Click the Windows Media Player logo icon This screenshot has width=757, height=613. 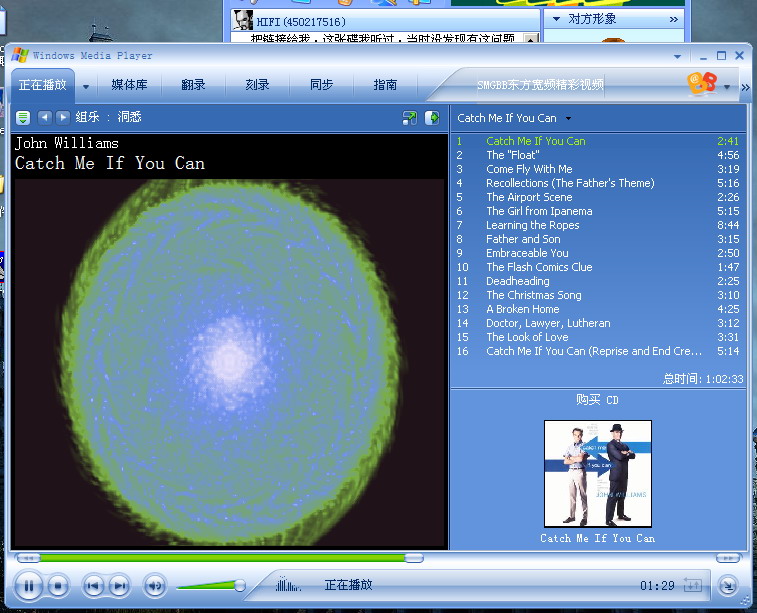(20, 55)
